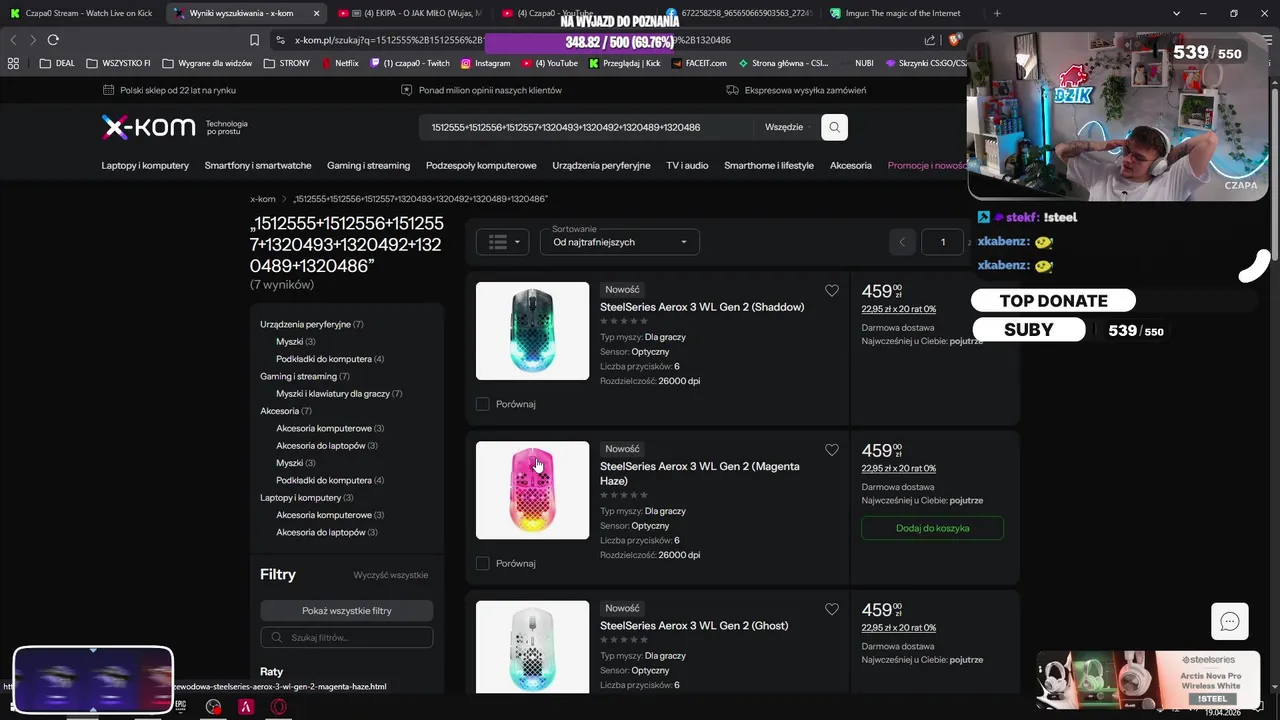The height and width of the screenshot is (720, 1280).
Task: Open OBS Studio in taskbar
Action: [x=213, y=706]
